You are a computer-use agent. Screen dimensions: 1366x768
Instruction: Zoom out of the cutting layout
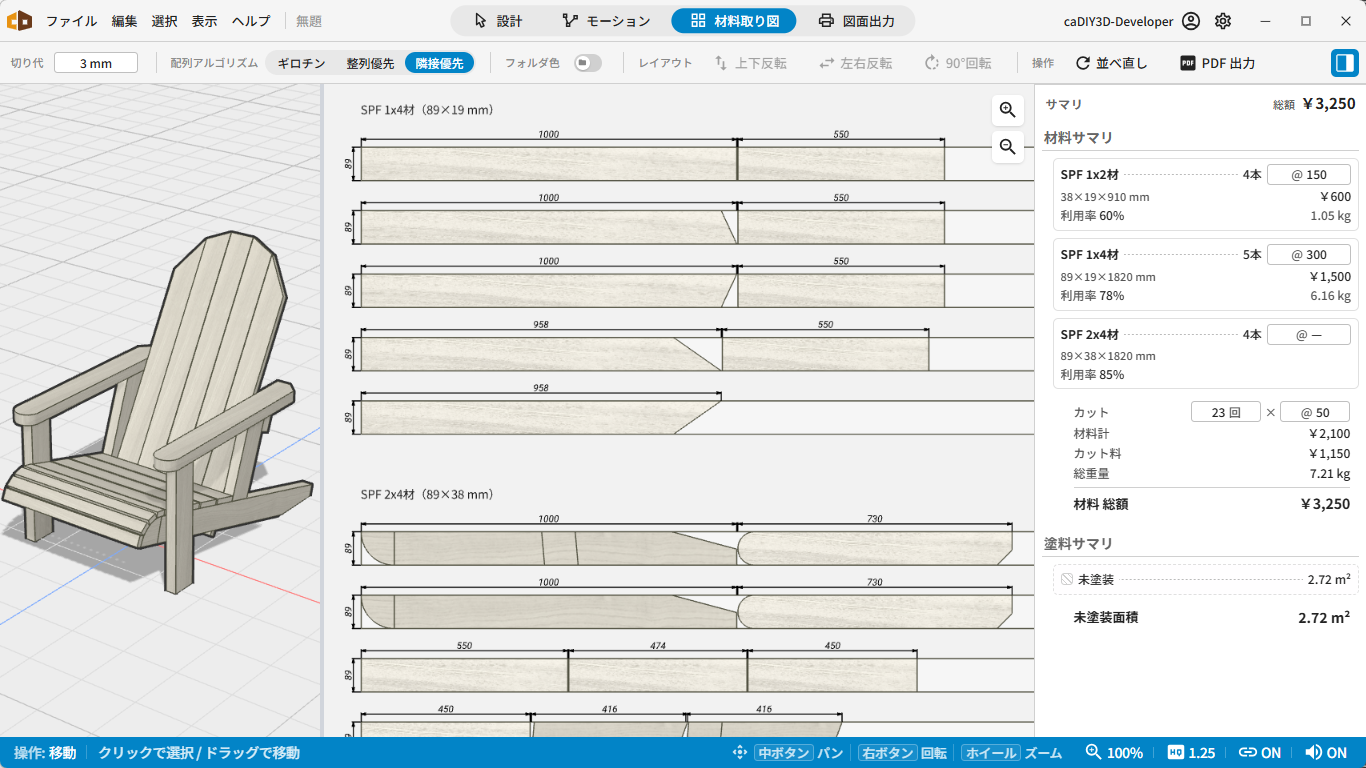[1007, 147]
